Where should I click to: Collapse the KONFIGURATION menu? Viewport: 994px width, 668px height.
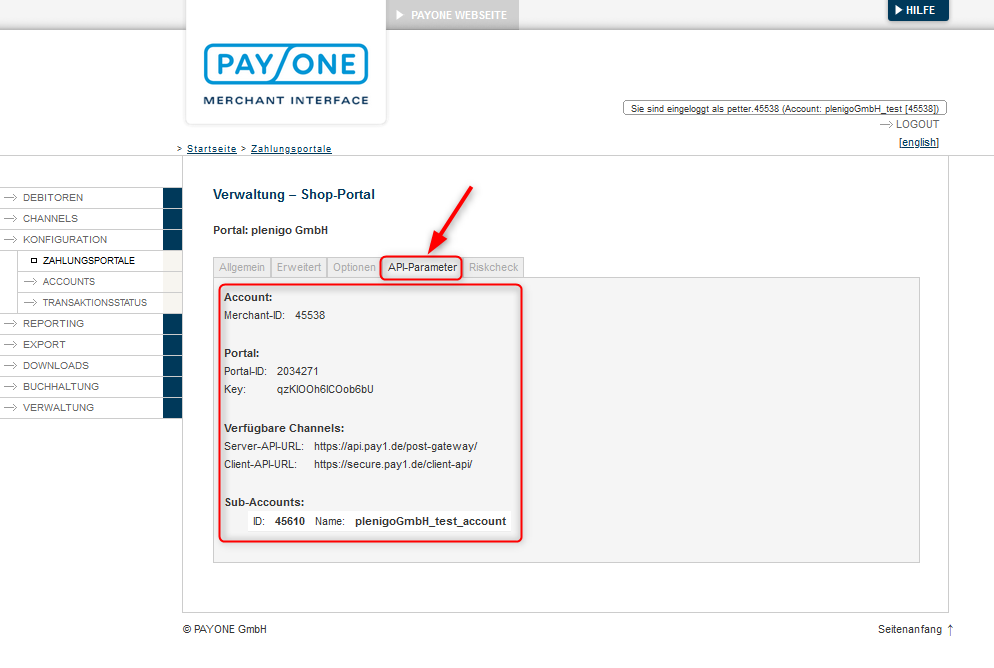click(x=65, y=240)
